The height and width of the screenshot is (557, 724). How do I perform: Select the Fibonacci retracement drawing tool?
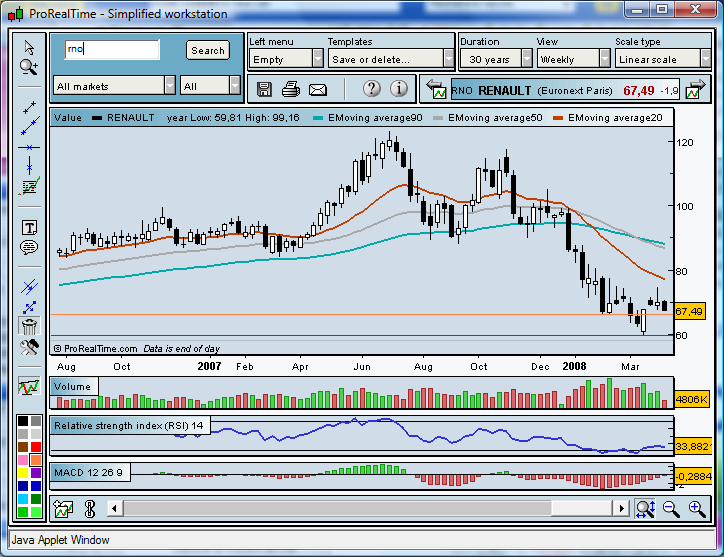29,187
